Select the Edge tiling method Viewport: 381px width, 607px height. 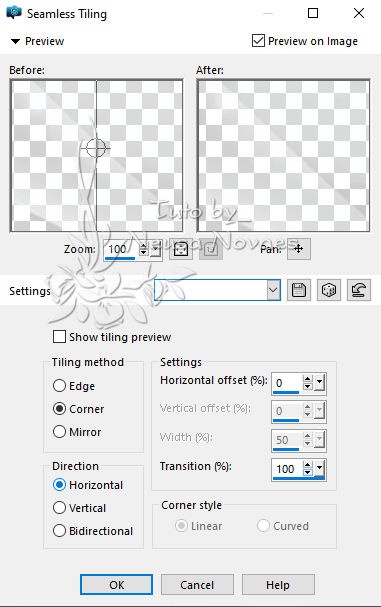(x=59, y=386)
